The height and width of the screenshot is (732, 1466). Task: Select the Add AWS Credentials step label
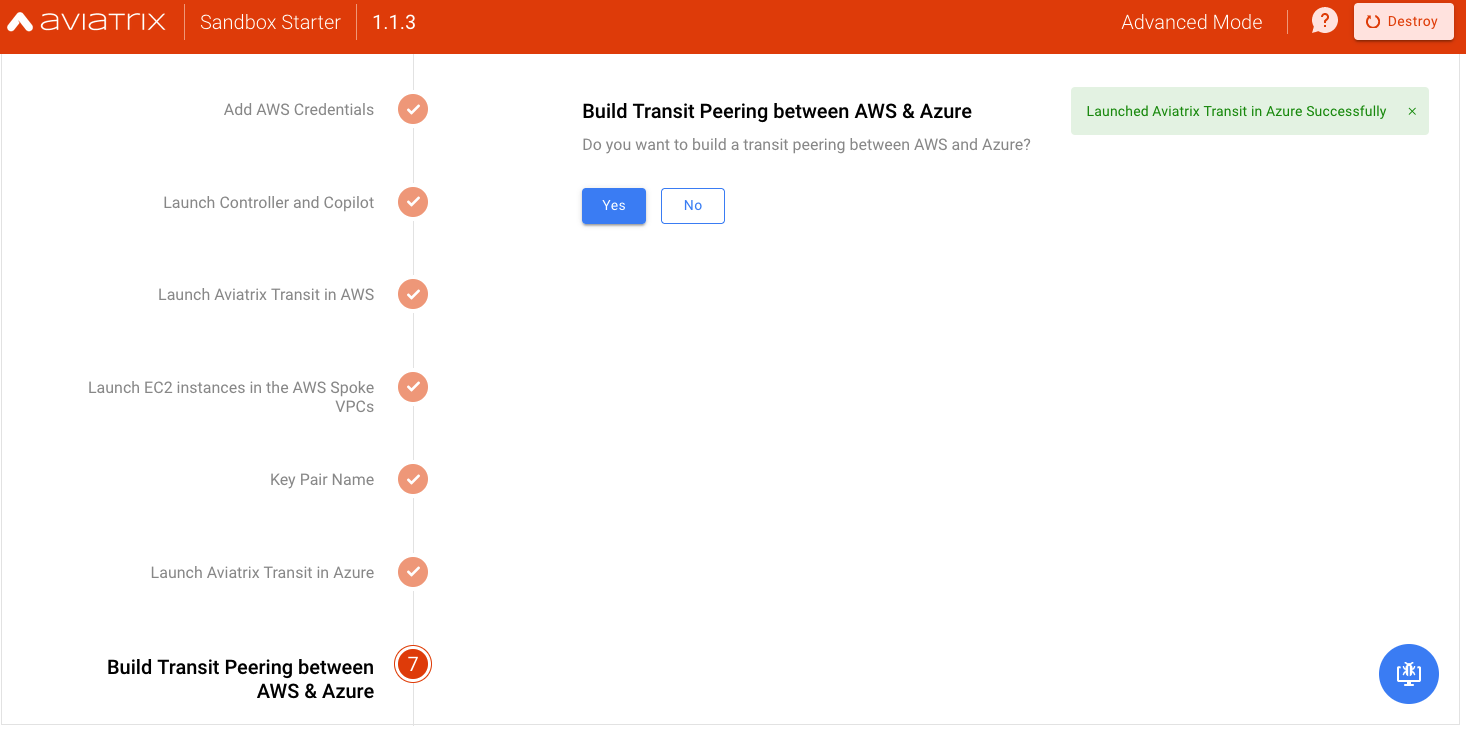click(x=299, y=110)
